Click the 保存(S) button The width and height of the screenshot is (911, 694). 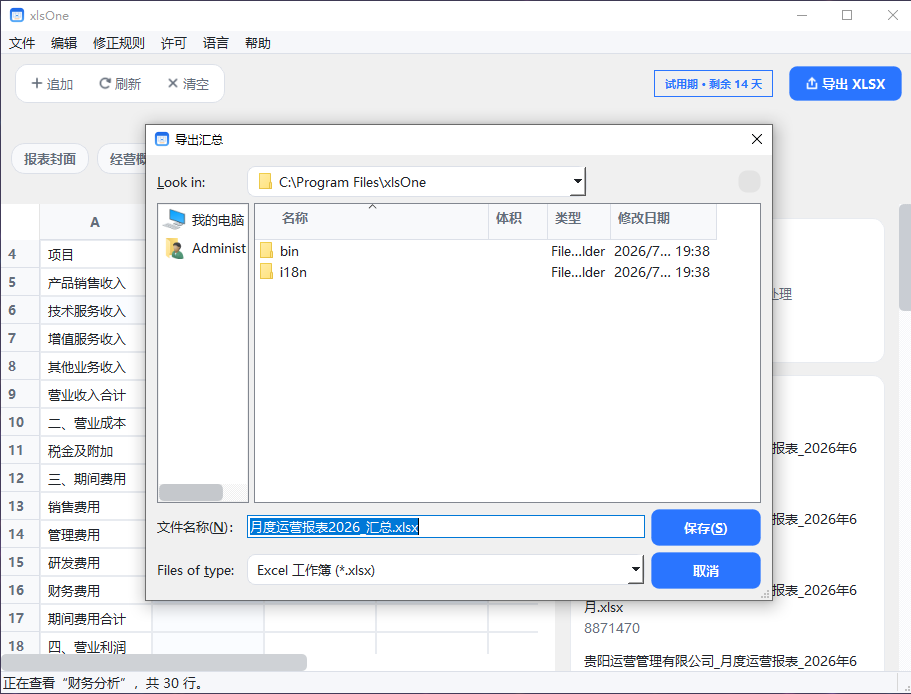coord(705,527)
